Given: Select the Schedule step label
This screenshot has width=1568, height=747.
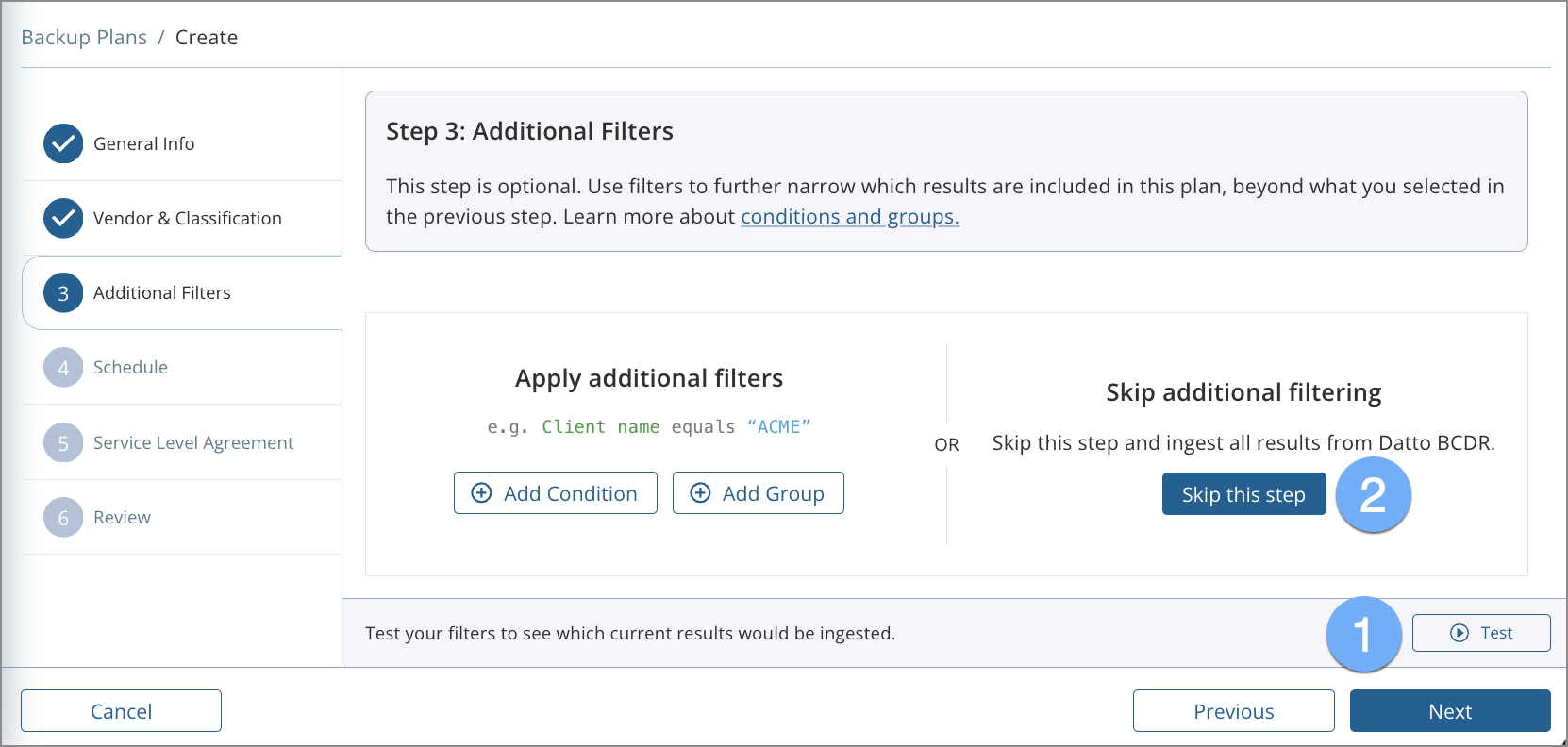Looking at the screenshot, I should [x=130, y=368].
